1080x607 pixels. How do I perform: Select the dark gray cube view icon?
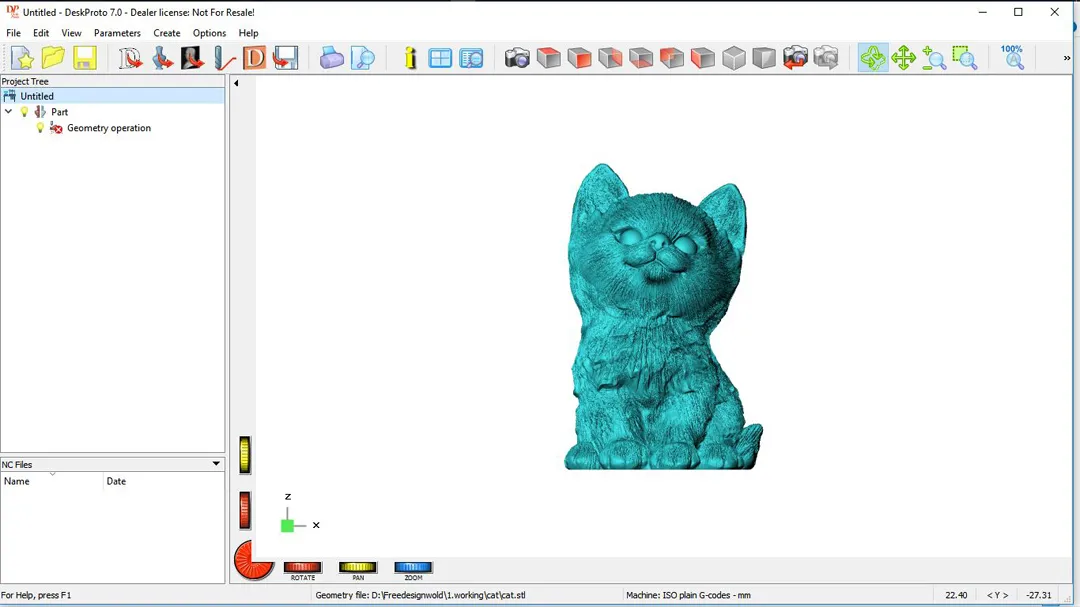click(x=764, y=58)
